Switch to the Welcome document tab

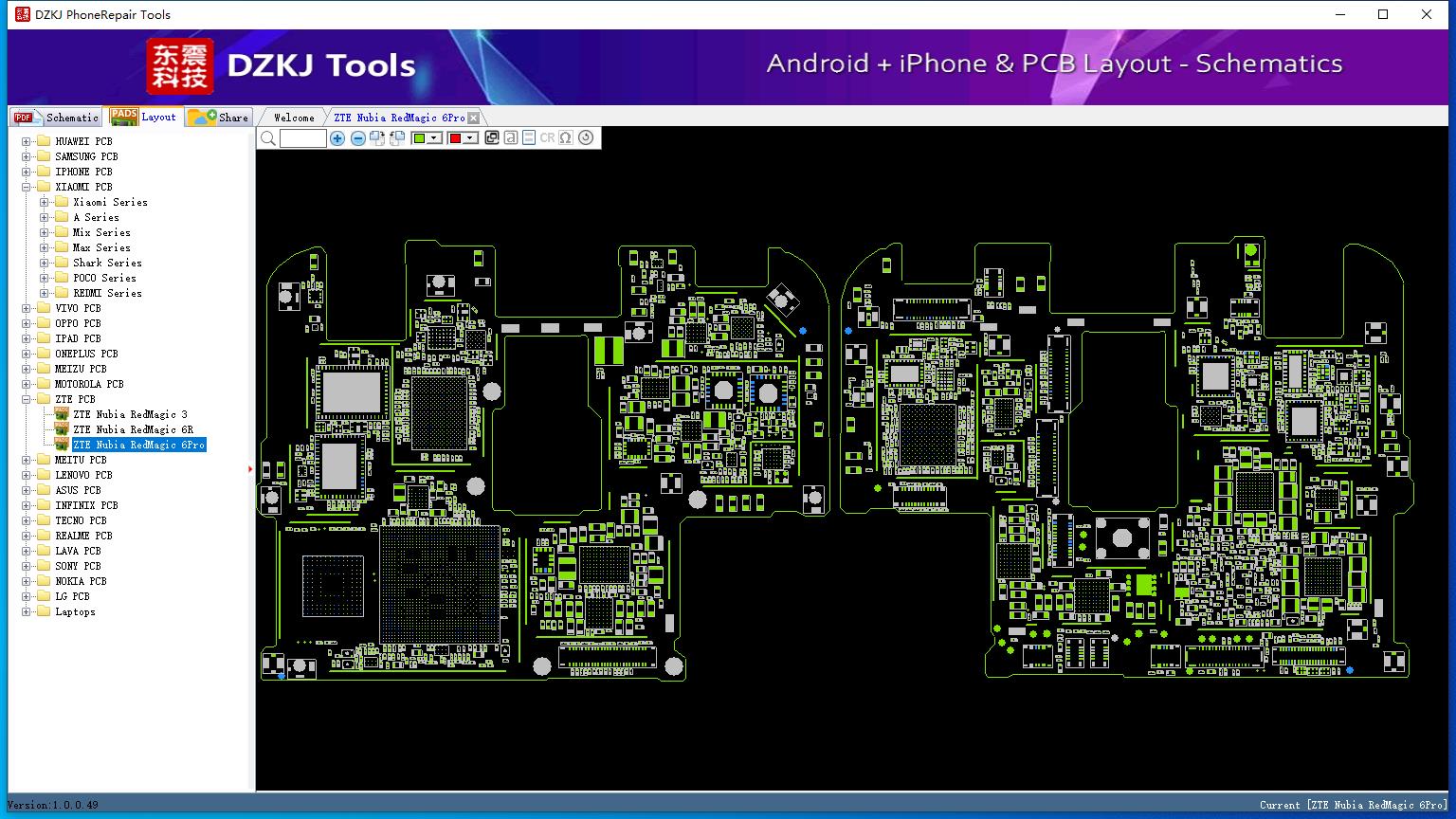(294, 118)
